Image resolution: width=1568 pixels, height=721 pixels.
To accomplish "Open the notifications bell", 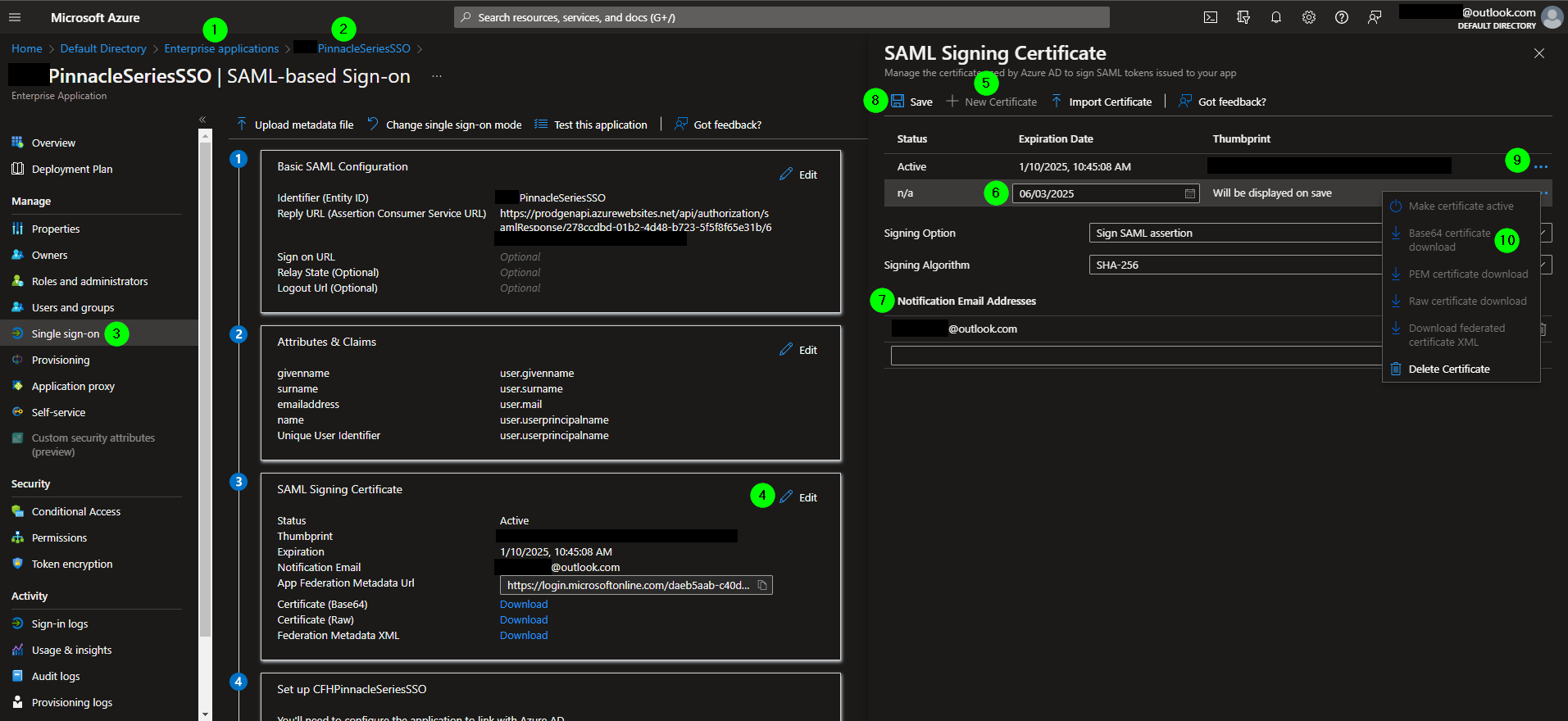I will [x=1276, y=17].
